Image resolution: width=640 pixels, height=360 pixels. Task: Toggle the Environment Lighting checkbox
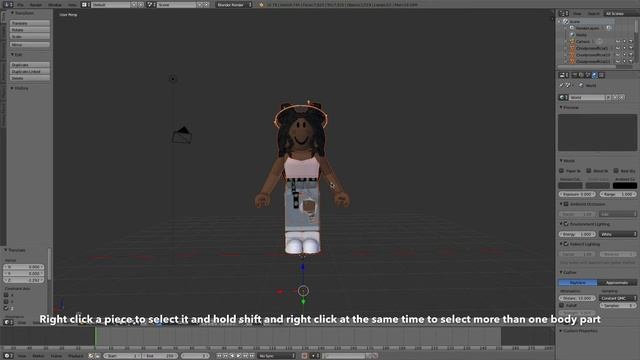click(x=567, y=224)
